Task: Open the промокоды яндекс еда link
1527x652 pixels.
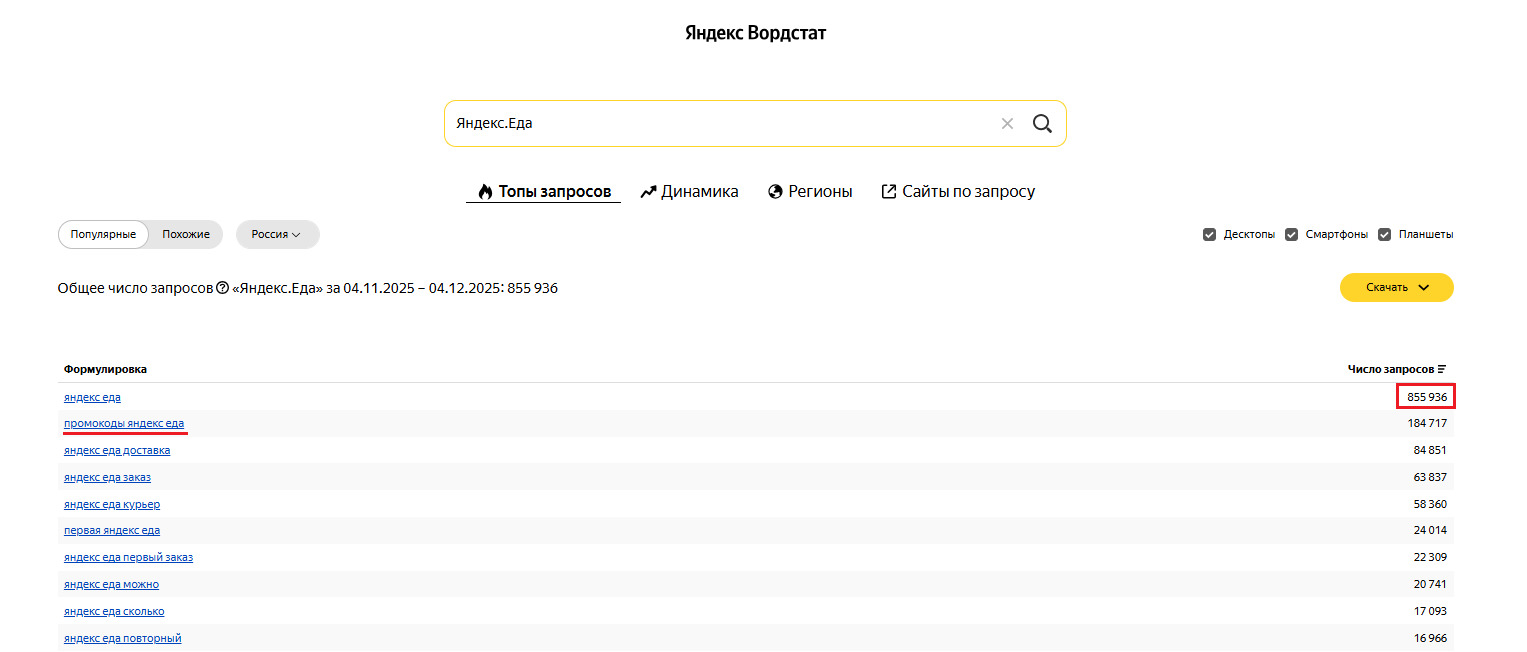Action: pos(124,424)
